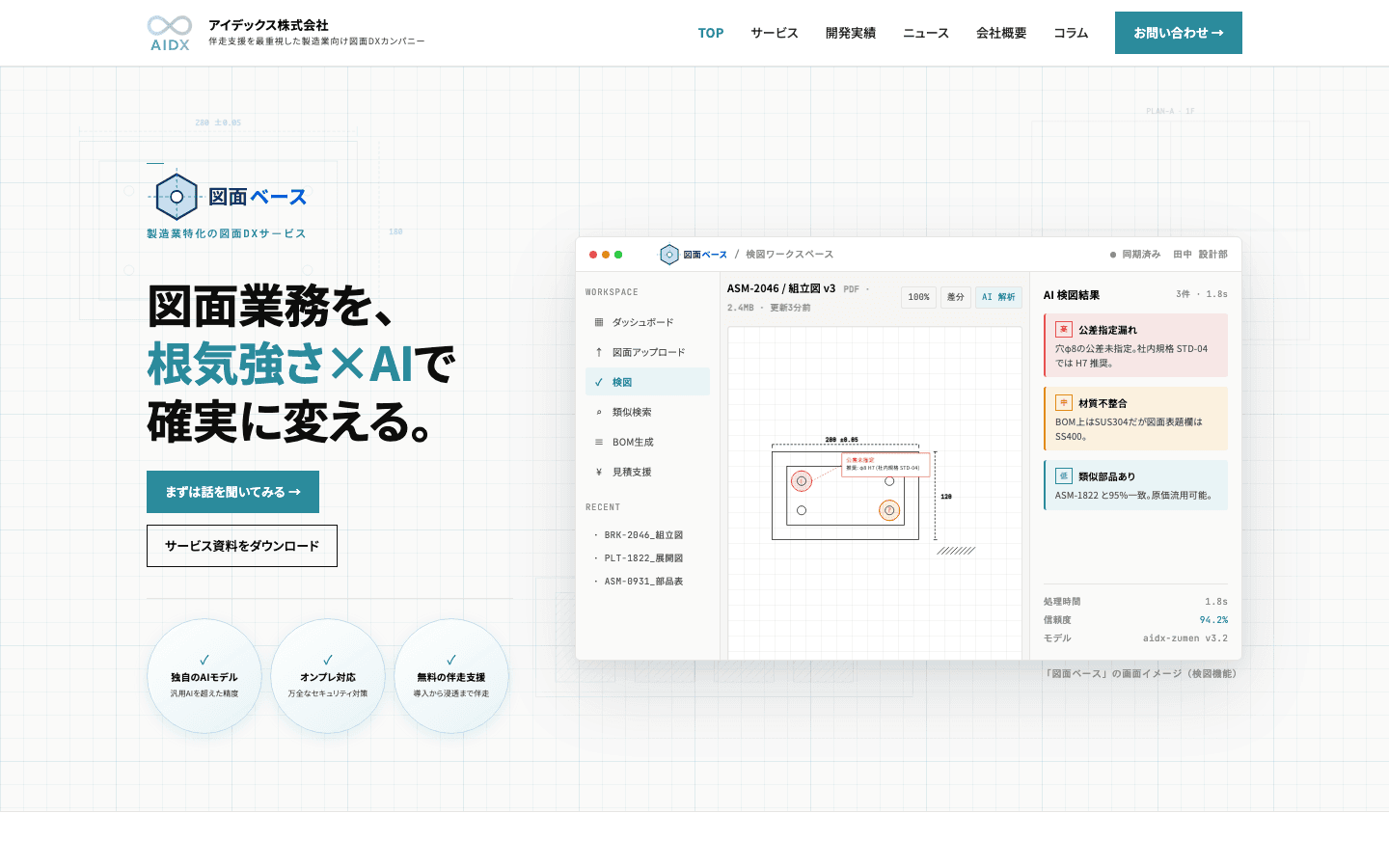Click the 田中 設計部 user label
The height and width of the screenshot is (868, 1389).
pos(1200,255)
